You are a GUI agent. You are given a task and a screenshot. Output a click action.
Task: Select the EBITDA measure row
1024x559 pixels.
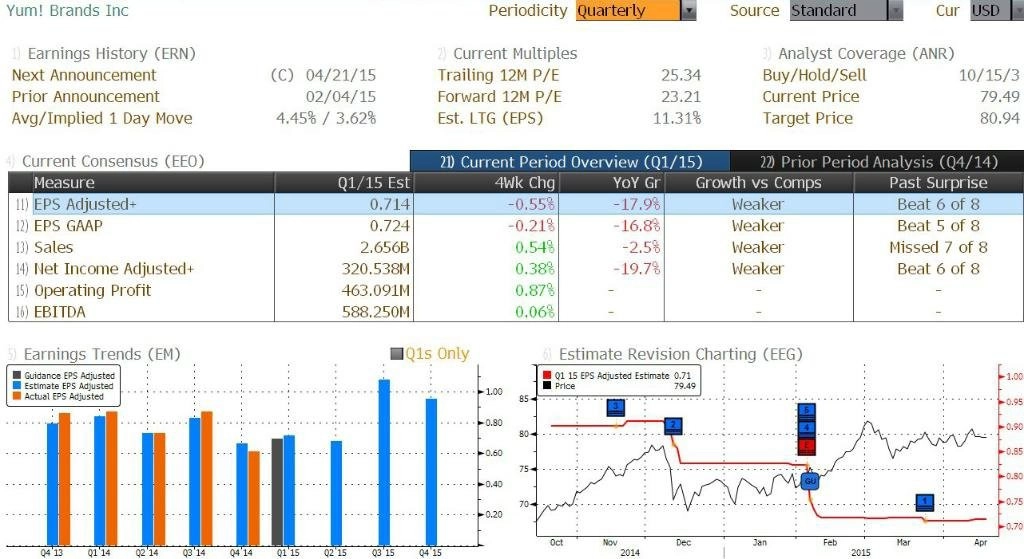[516, 312]
